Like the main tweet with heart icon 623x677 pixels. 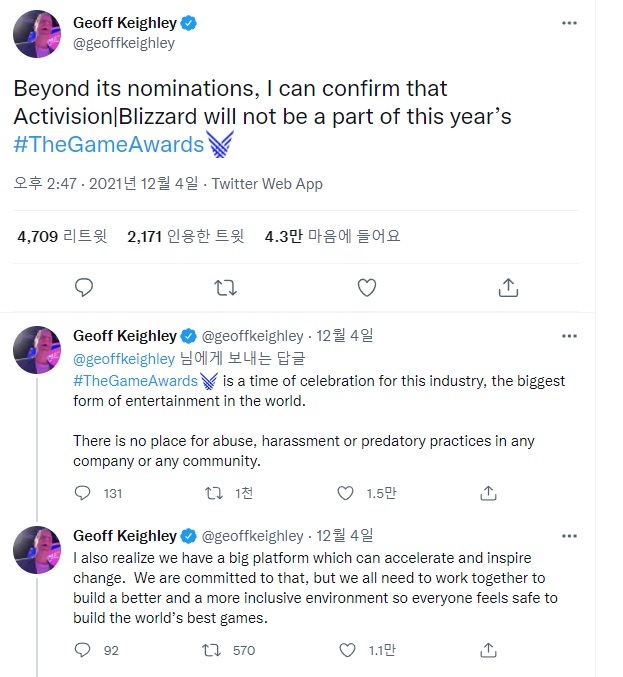[x=367, y=288]
